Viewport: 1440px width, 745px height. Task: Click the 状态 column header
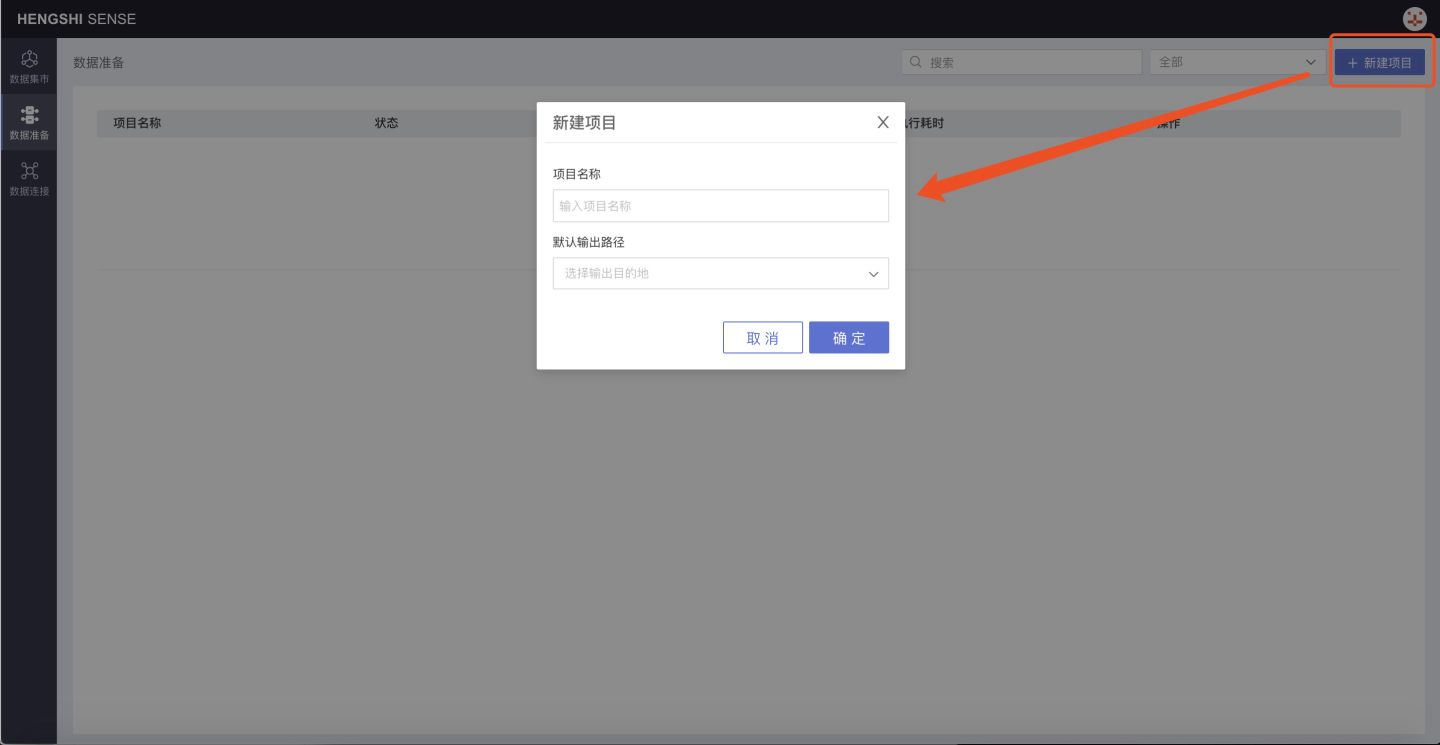point(386,123)
